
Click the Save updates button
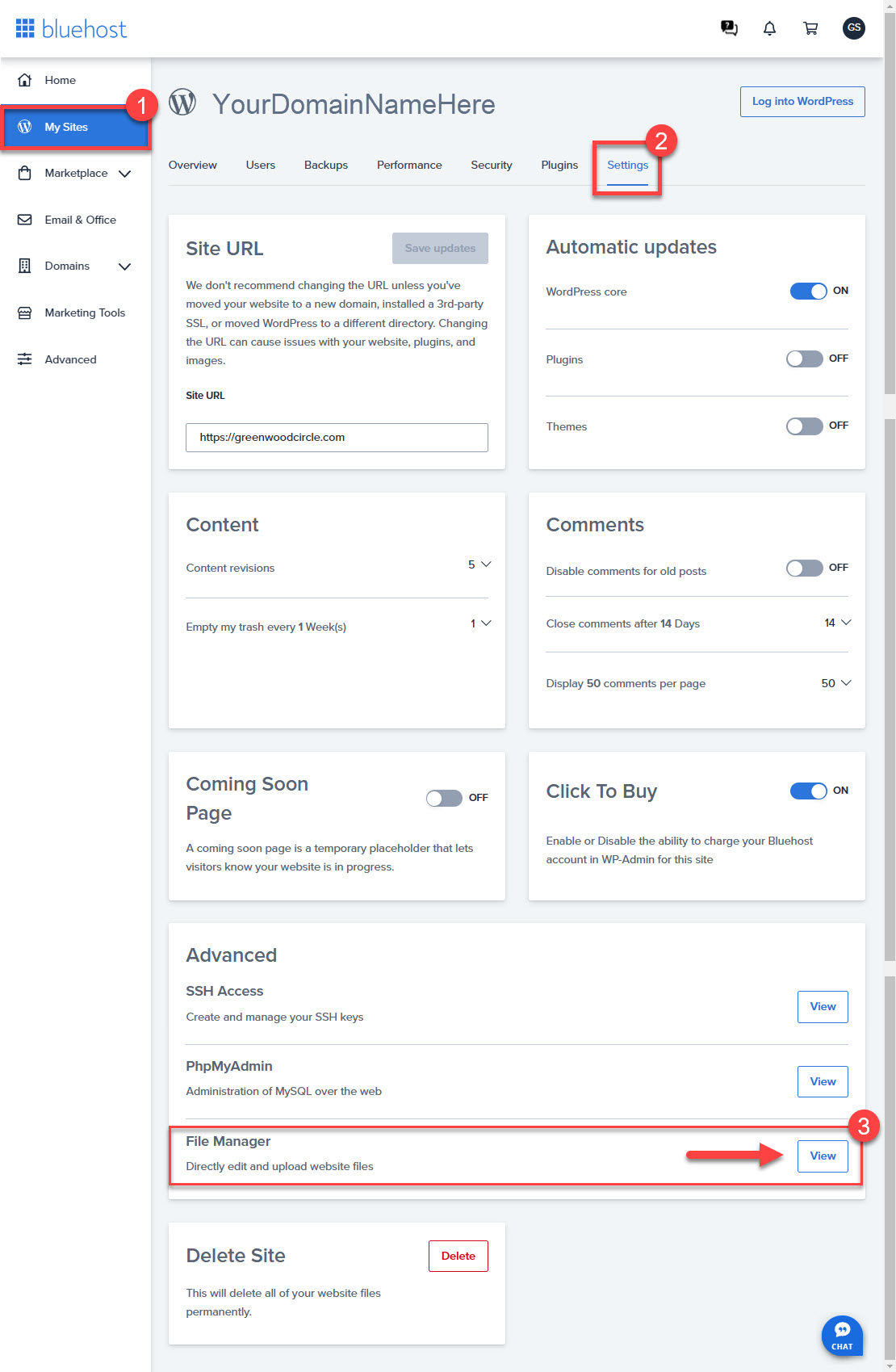pyautogui.click(x=440, y=248)
